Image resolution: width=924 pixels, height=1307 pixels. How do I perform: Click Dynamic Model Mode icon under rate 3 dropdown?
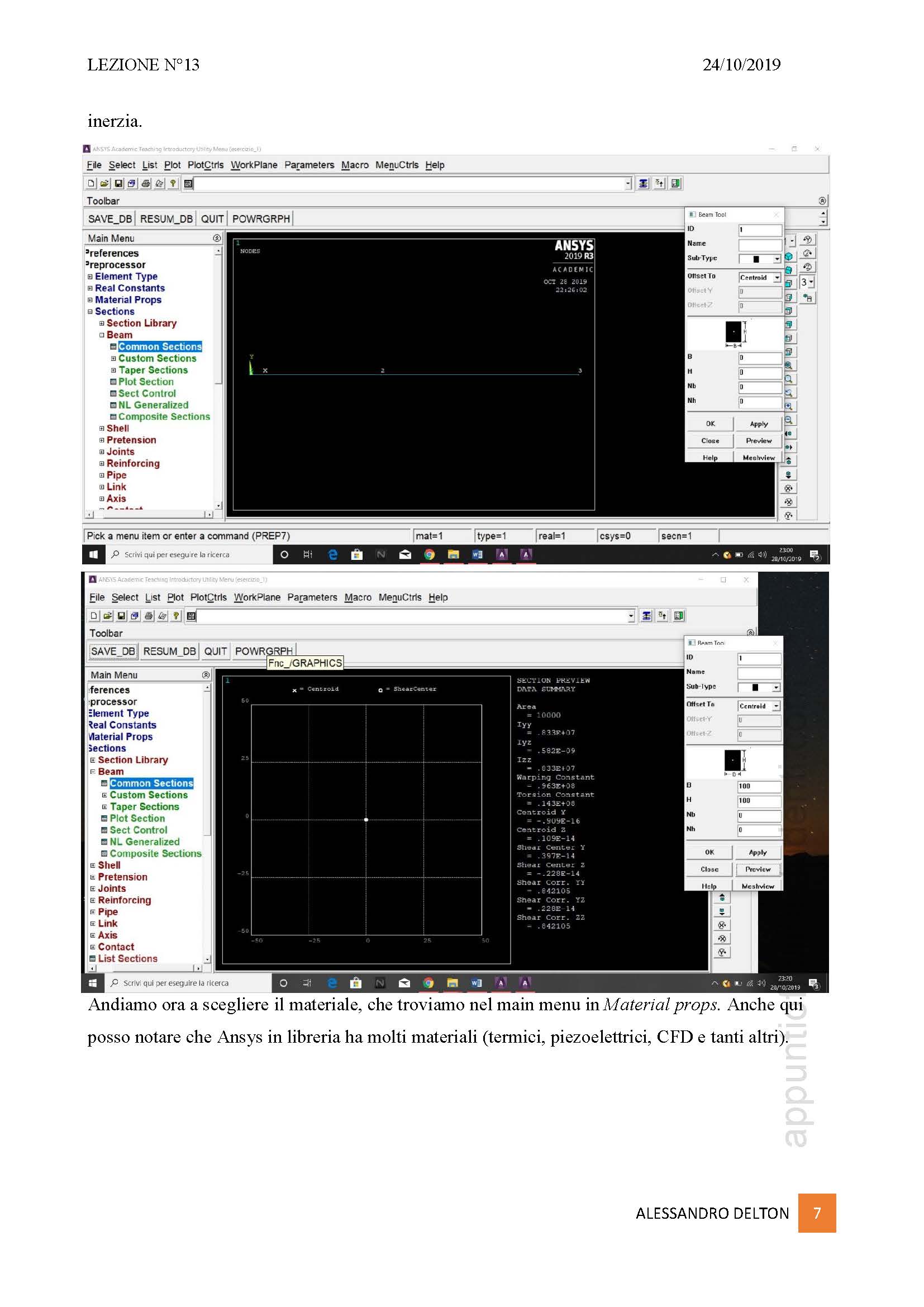807,298
